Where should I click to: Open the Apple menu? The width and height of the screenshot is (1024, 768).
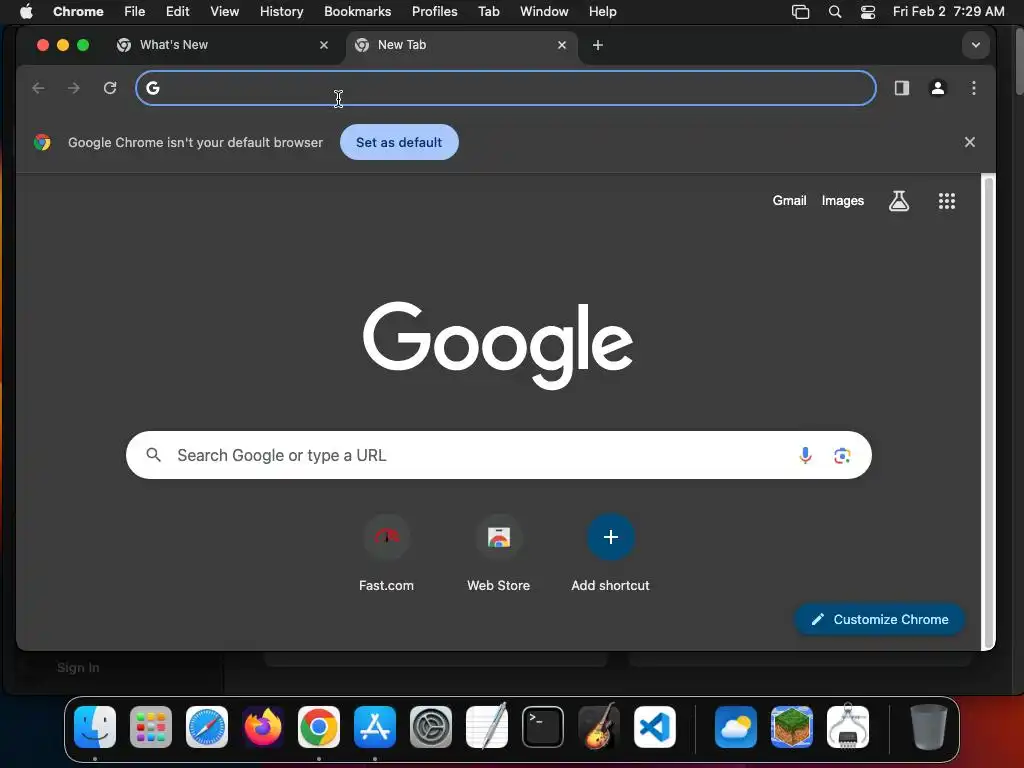click(x=26, y=12)
